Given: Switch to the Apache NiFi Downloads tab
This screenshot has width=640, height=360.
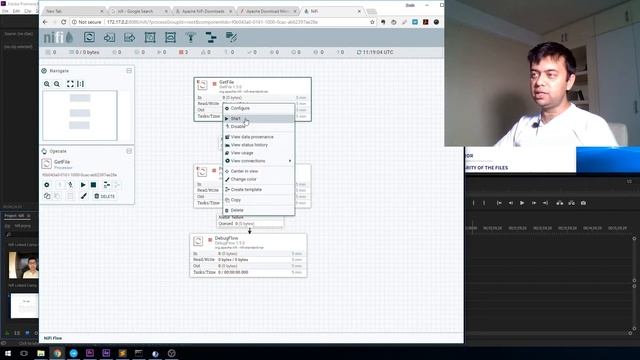Looking at the screenshot, I should click(202, 11).
